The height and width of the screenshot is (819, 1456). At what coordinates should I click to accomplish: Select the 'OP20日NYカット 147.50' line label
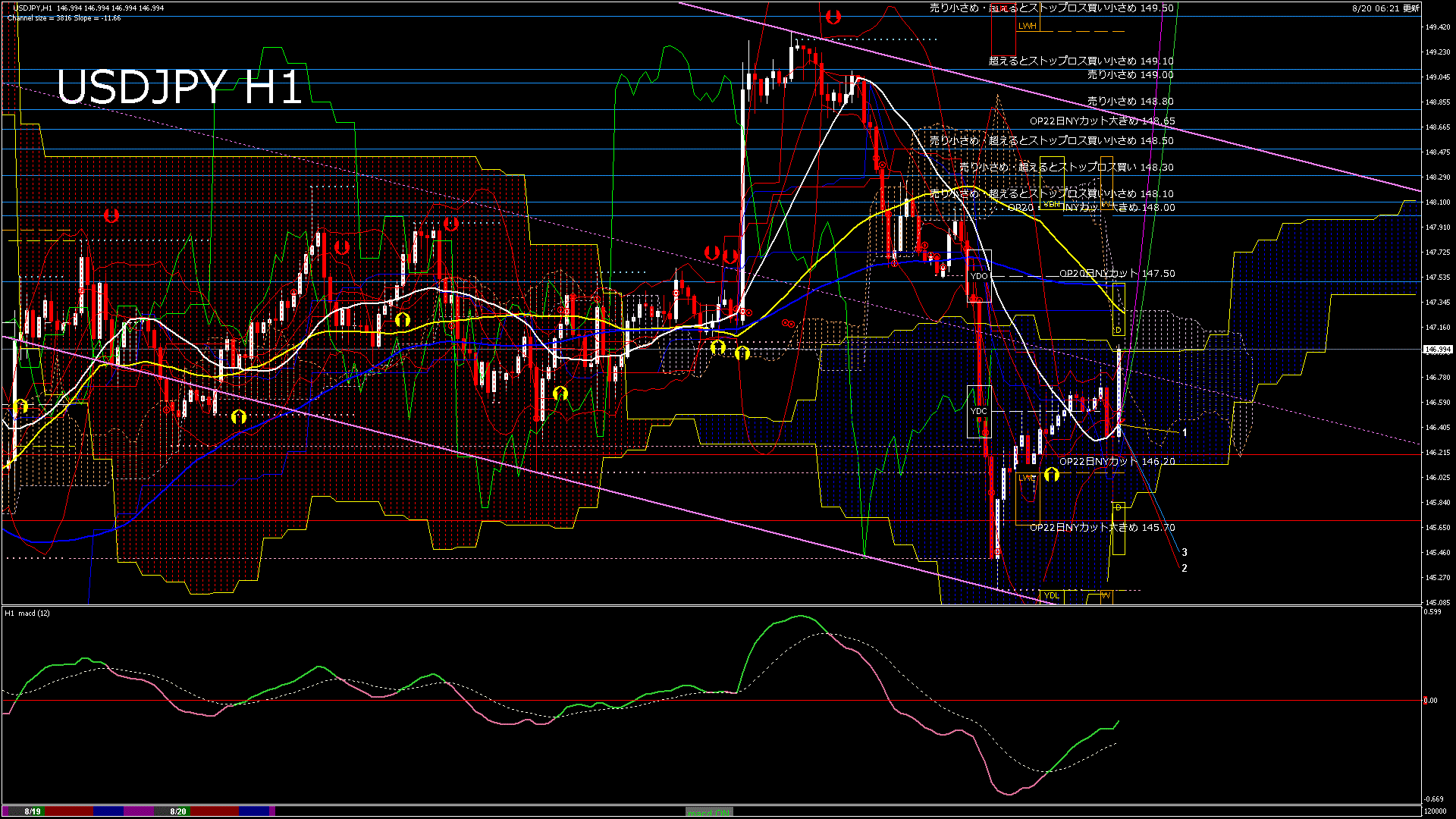click(x=1116, y=274)
